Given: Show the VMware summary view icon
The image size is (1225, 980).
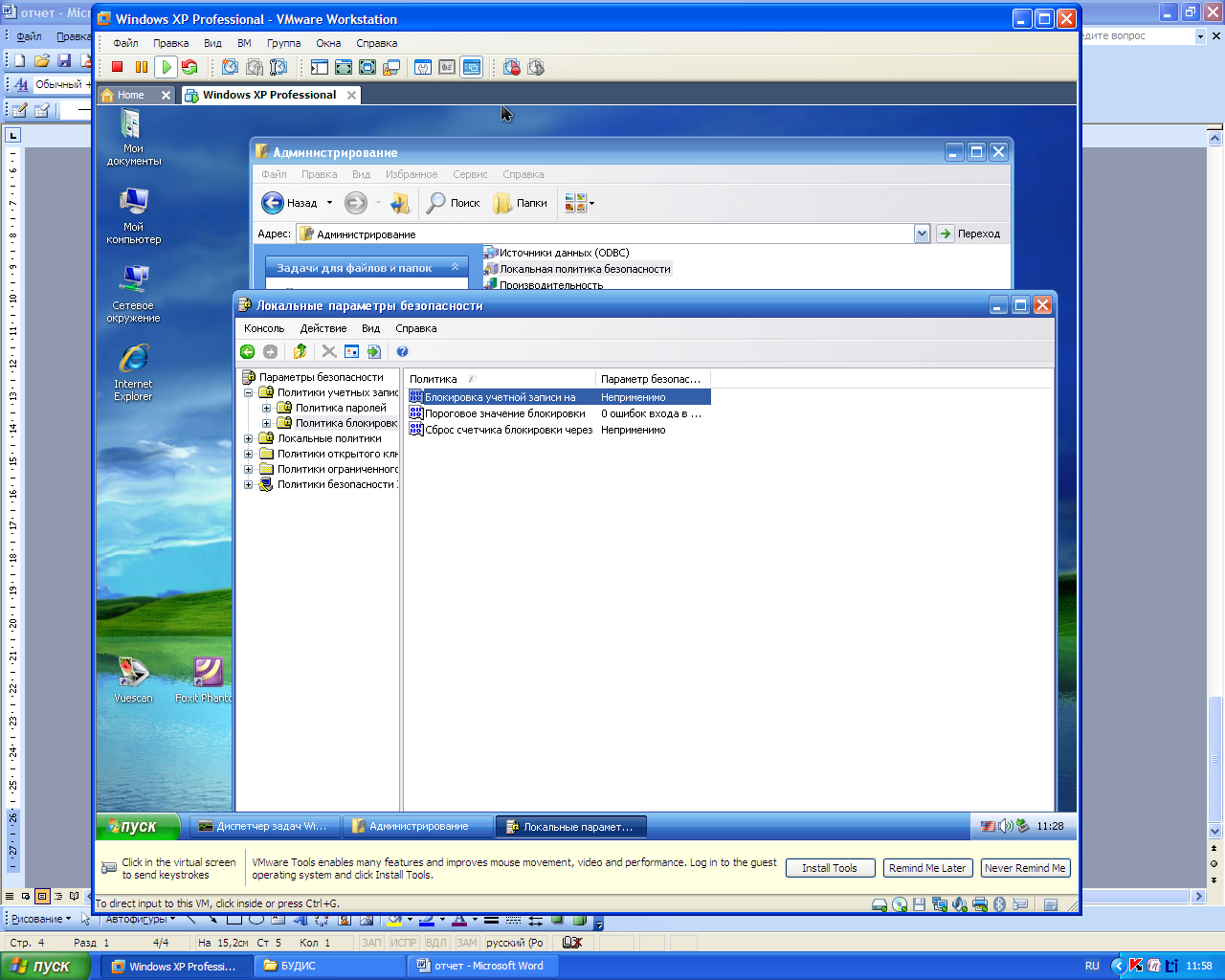Looking at the screenshot, I should tap(423, 67).
